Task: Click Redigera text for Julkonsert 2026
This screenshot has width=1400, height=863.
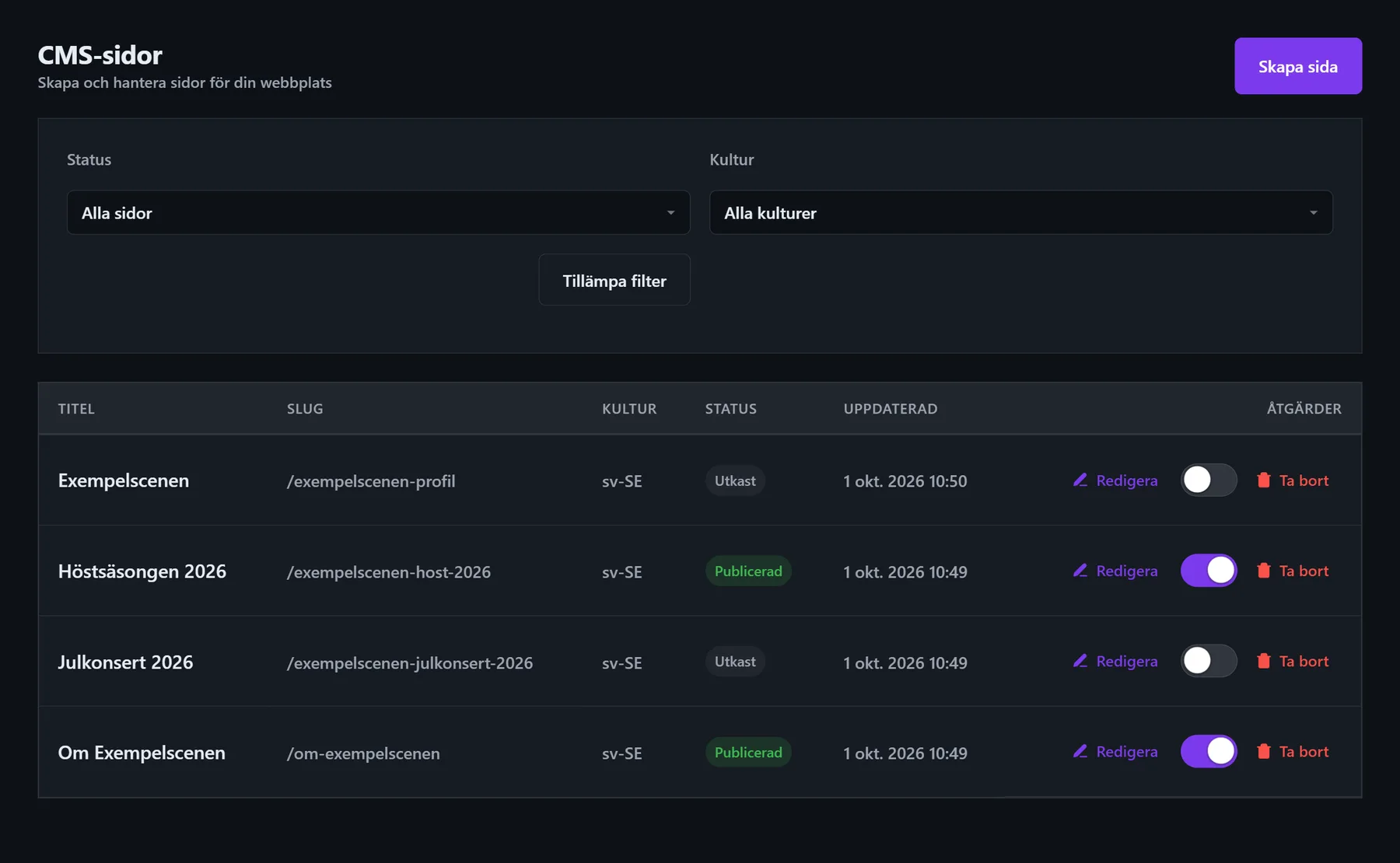Action: click(1127, 661)
